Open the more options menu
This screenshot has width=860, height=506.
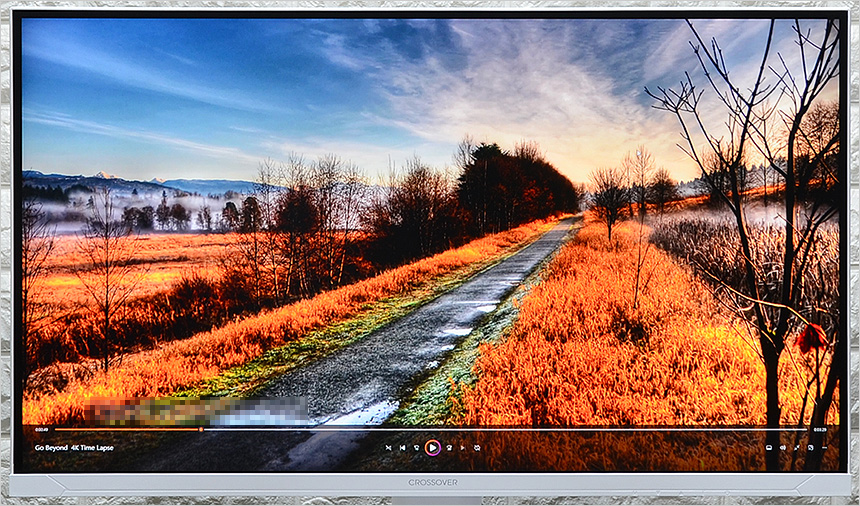pos(824,448)
